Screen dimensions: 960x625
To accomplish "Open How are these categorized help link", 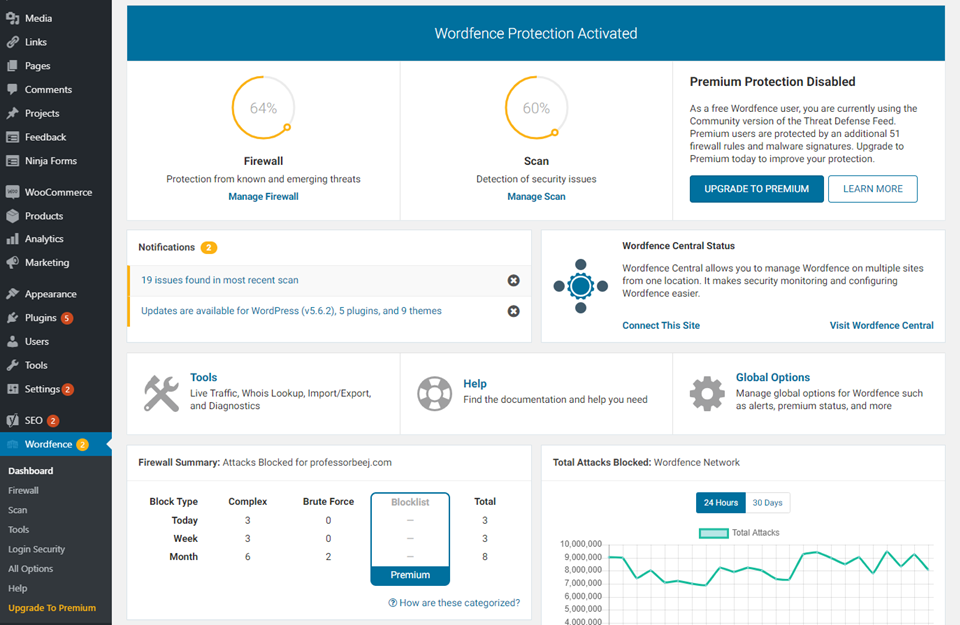I will click(454, 603).
